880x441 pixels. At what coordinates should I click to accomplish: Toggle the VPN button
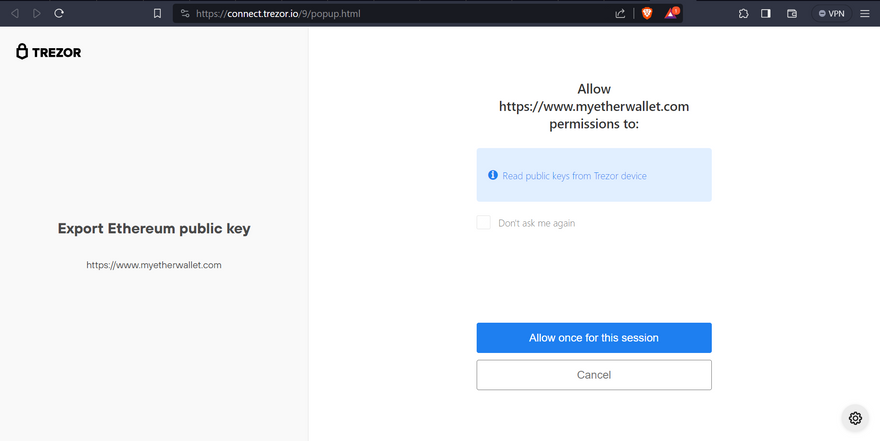coord(831,13)
